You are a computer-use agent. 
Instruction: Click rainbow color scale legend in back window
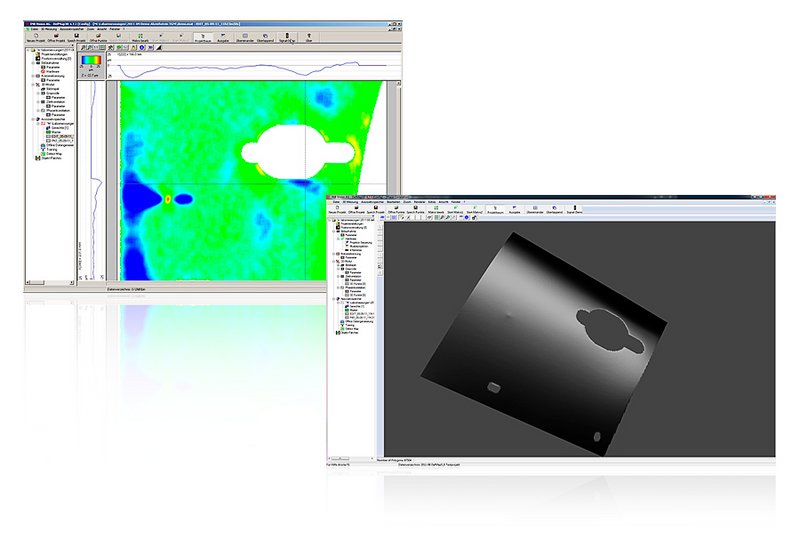click(x=92, y=60)
